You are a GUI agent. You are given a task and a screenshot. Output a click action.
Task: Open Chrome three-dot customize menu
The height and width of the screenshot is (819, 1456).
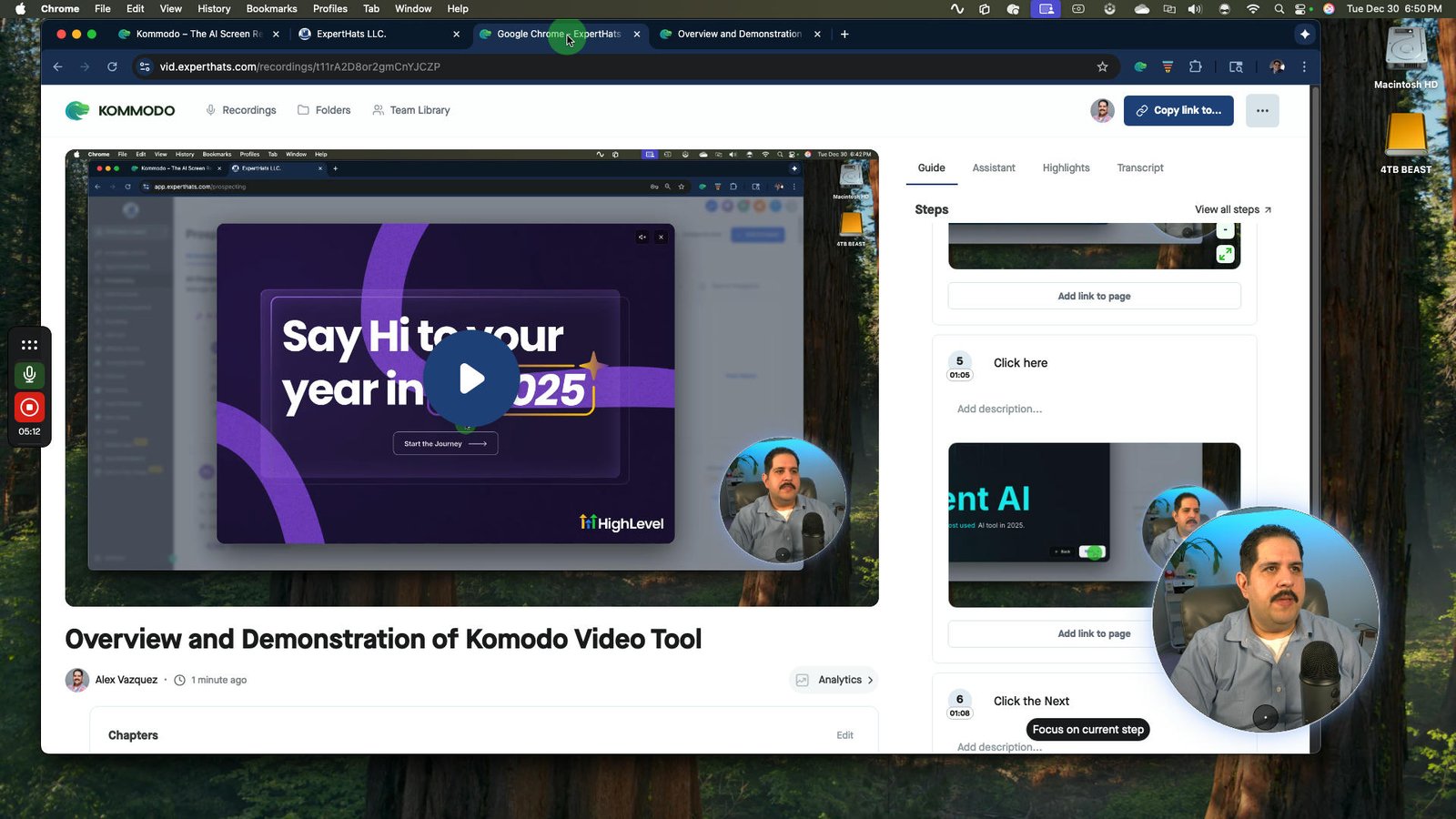(x=1304, y=66)
